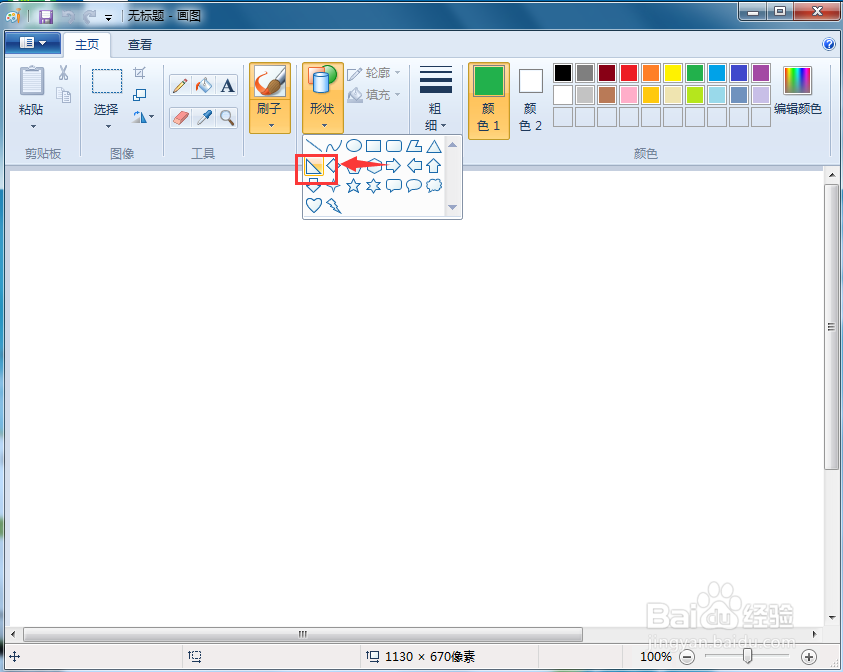Viewport: 843px width, 672px height.
Task: Expand the 形状 shapes dropdown
Action: coord(324,126)
